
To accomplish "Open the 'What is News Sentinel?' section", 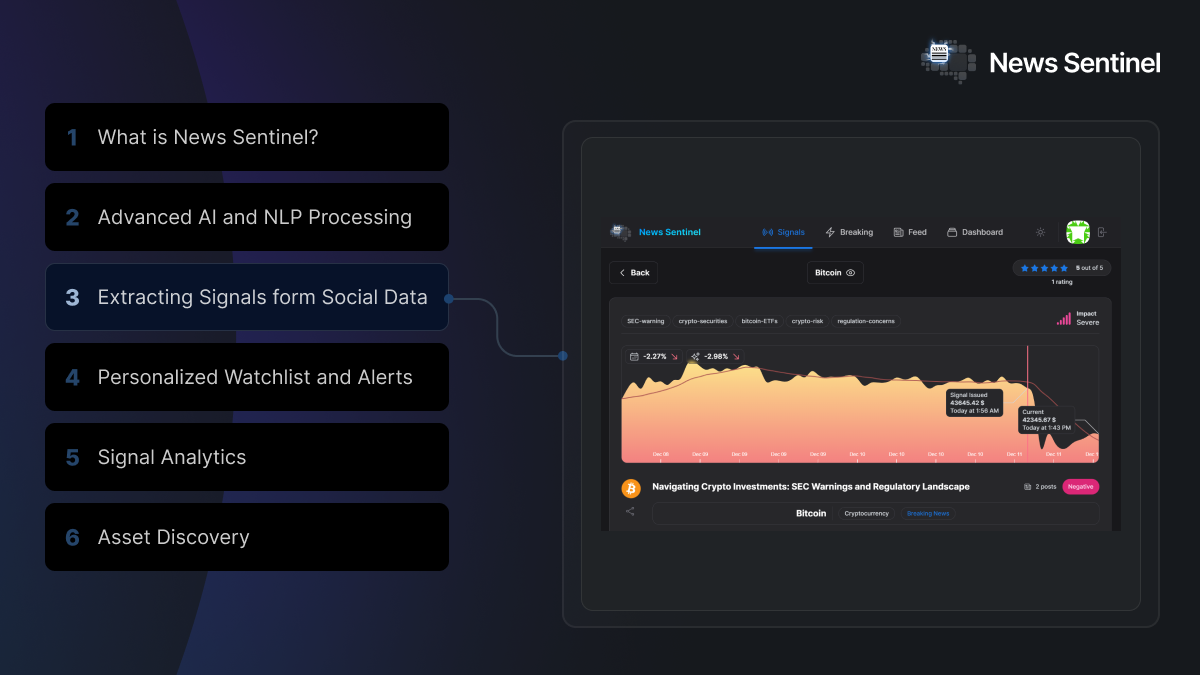I will coord(247,137).
